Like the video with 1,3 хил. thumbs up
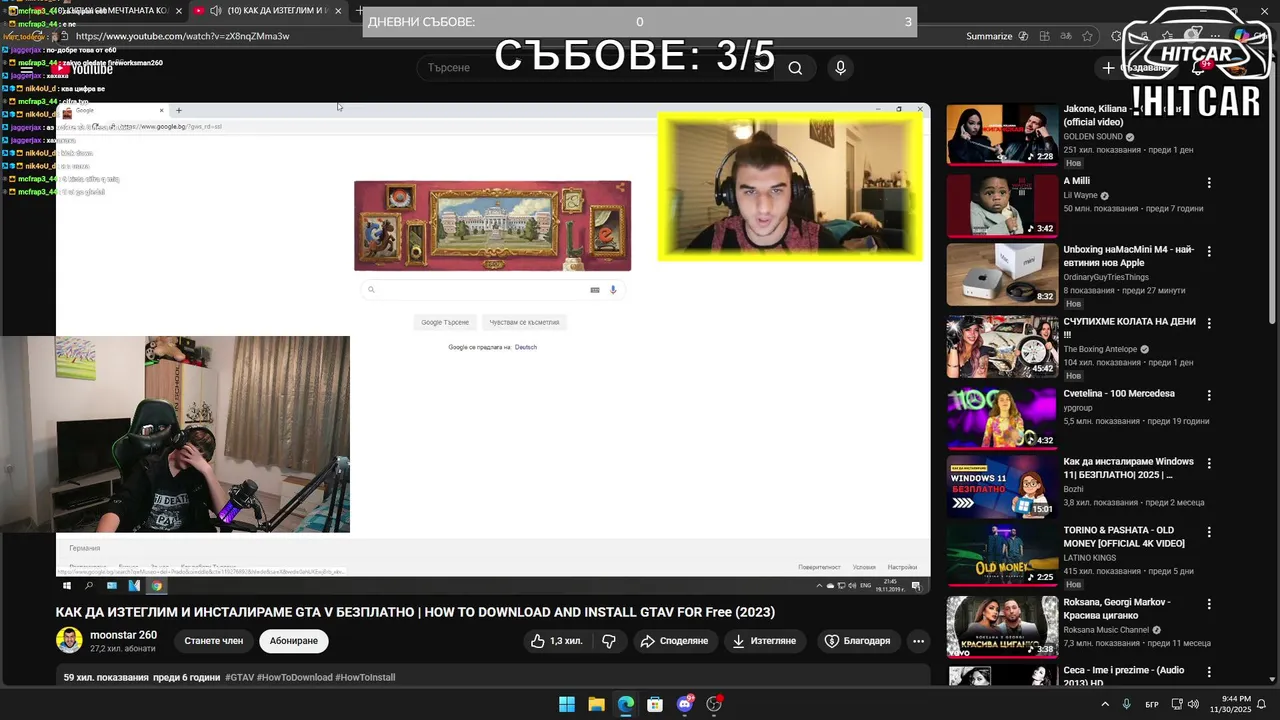This screenshot has width=1280, height=720. pyautogui.click(x=556, y=641)
